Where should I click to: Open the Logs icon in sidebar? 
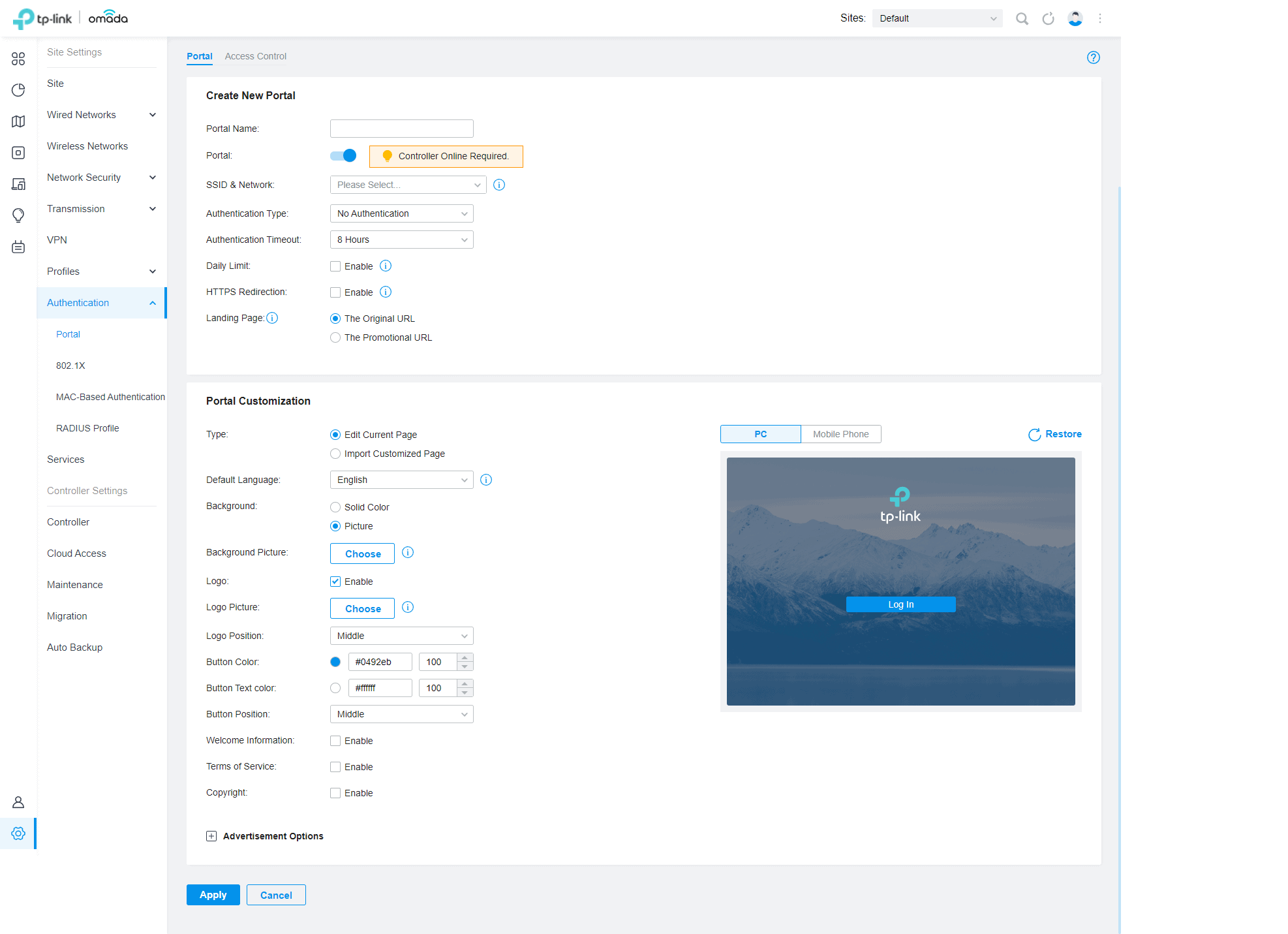(x=18, y=247)
